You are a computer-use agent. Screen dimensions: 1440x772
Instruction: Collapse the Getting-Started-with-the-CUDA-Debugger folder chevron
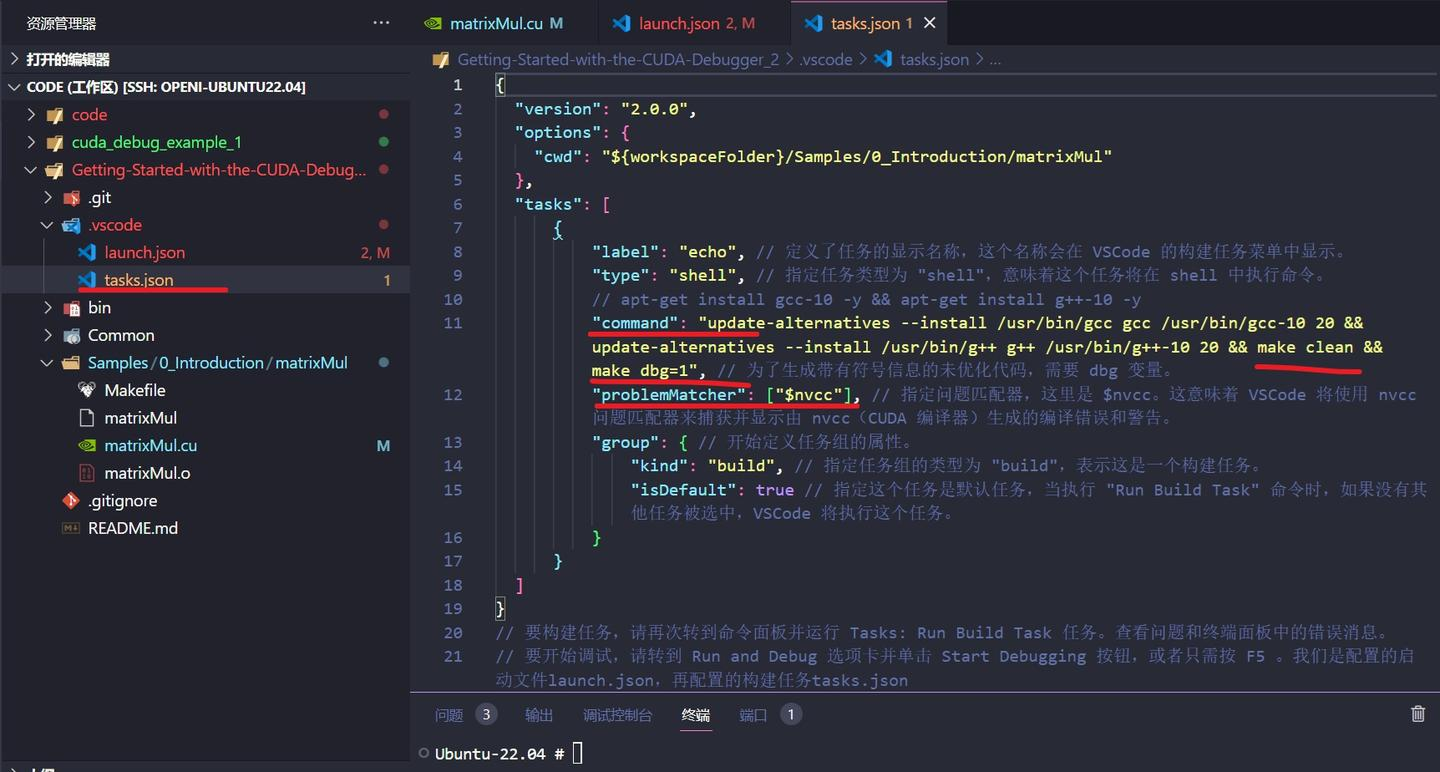coord(31,170)
